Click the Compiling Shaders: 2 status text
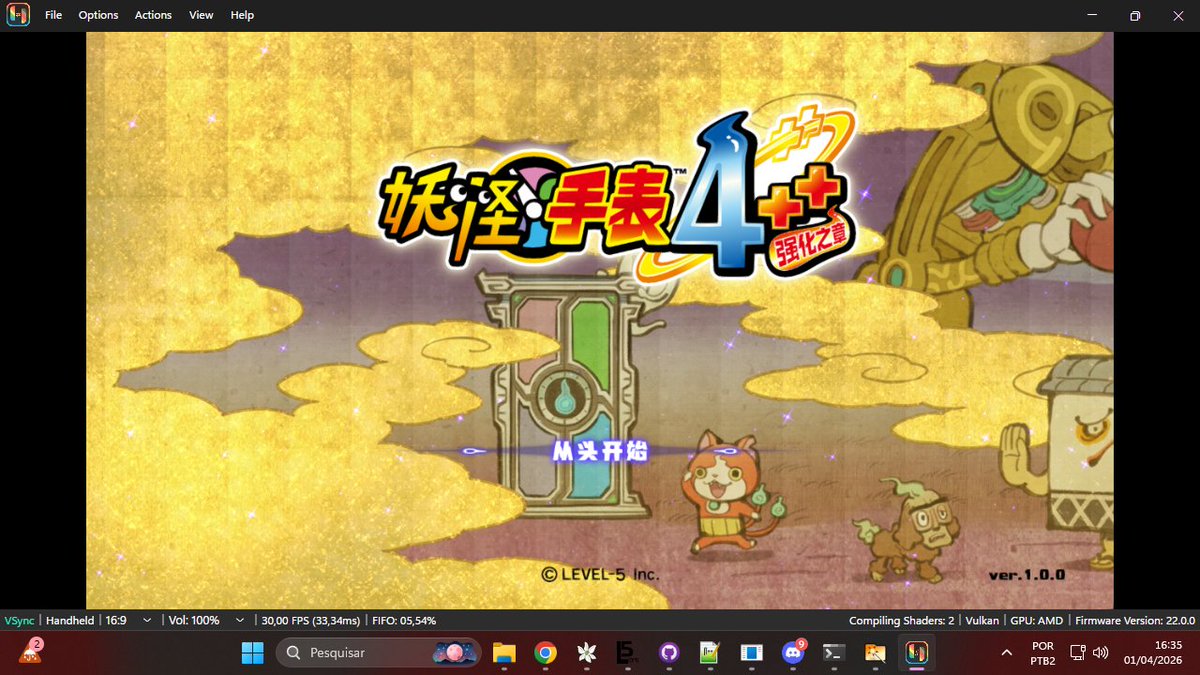 [x=902, y=620]
